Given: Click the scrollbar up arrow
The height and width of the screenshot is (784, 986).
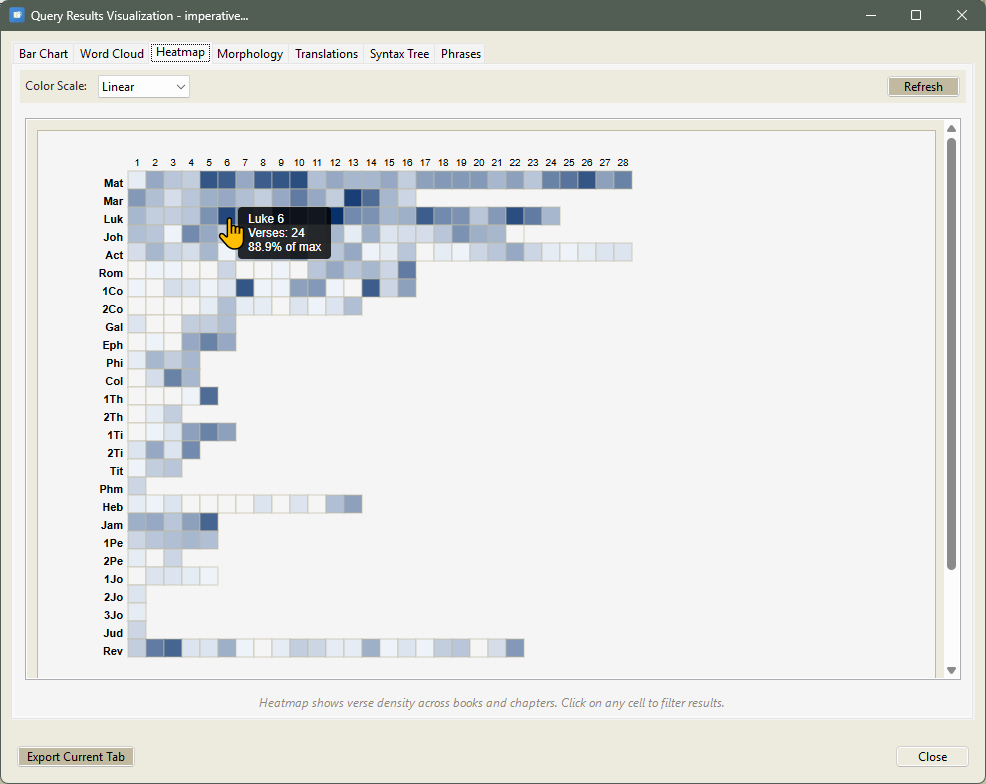Looking at the screenshot, I should [x=952, y=129].
